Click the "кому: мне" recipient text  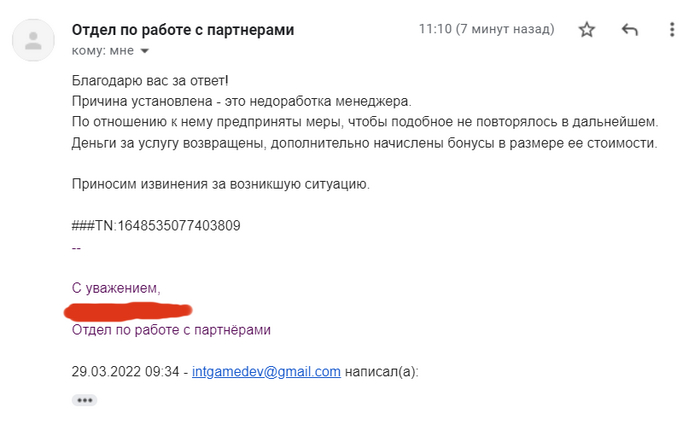coord(102,51)
